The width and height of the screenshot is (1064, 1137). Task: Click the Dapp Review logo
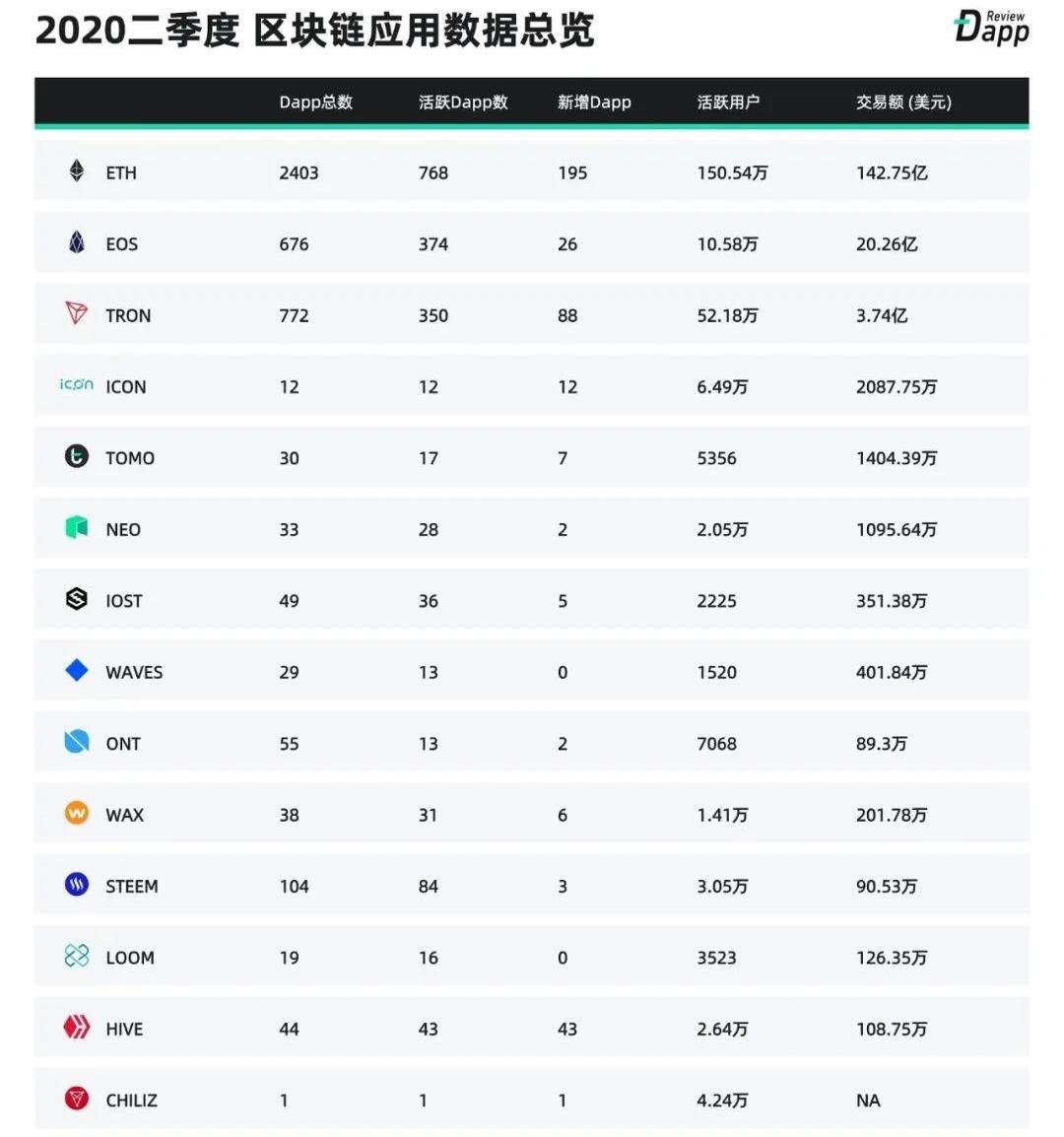[x=991, y=28]
